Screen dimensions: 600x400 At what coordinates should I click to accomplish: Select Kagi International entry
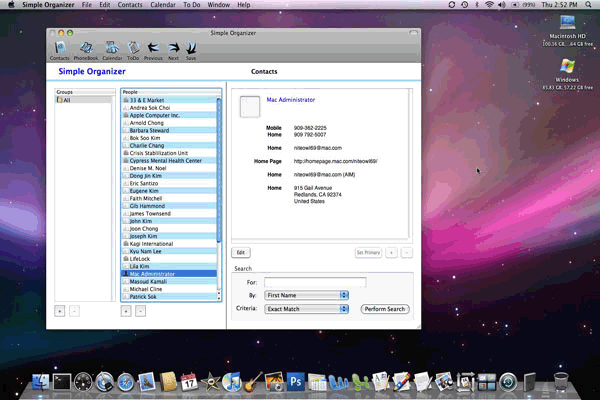tap(169, 244)
